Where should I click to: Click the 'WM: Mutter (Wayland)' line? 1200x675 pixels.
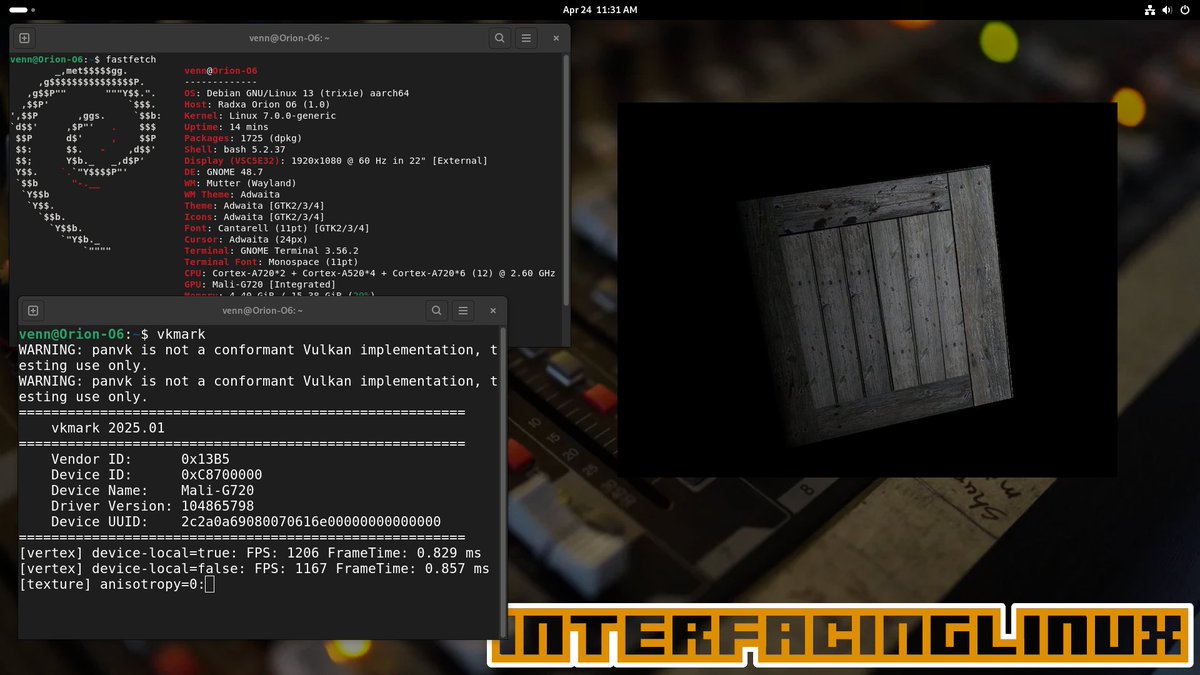(x=241, y=183)
